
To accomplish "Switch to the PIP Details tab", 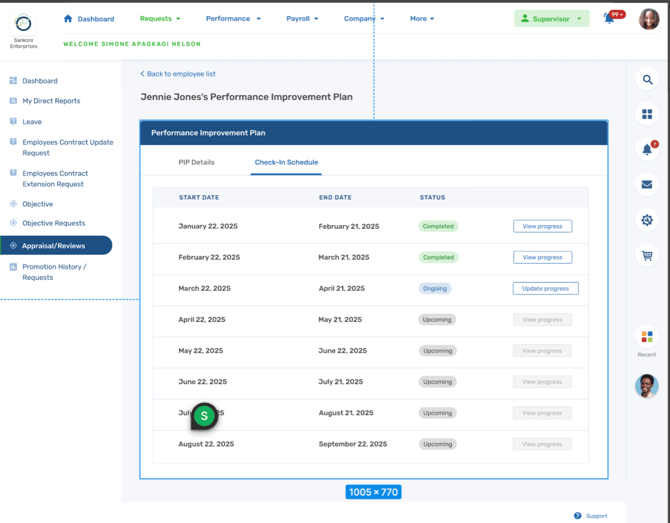I will pyautogui.click(x=196, y=162).
